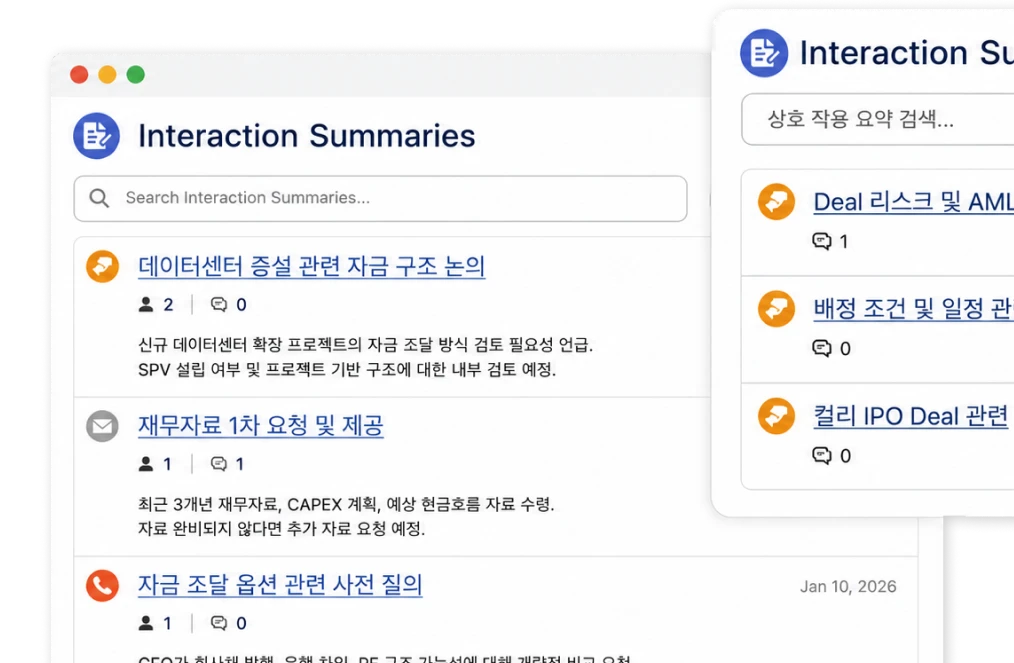Click the red phone icon beside 자금 조달 옵션
1014x663 pixels.
(103, 585)
